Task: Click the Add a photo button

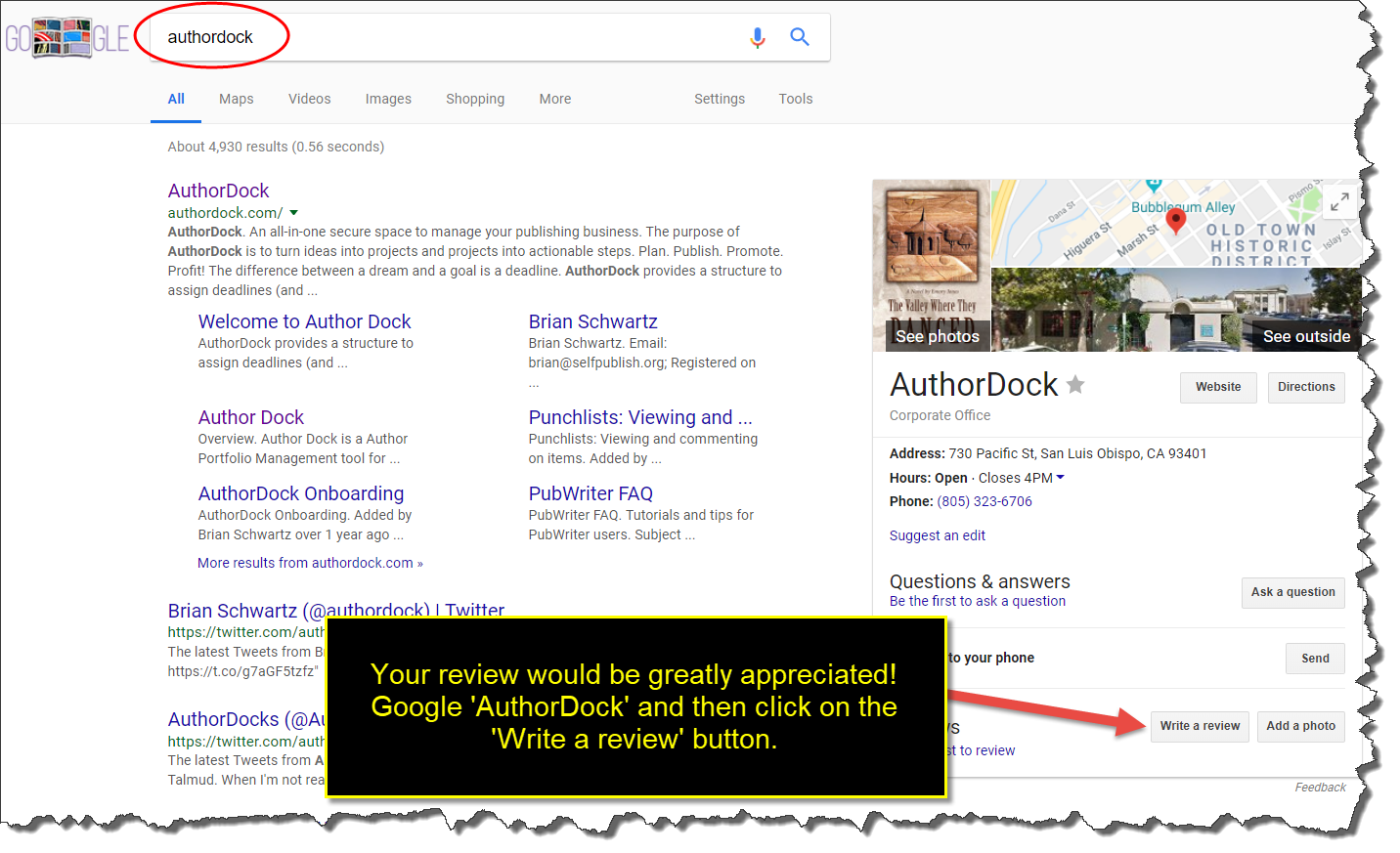Action: point(1300,726)
